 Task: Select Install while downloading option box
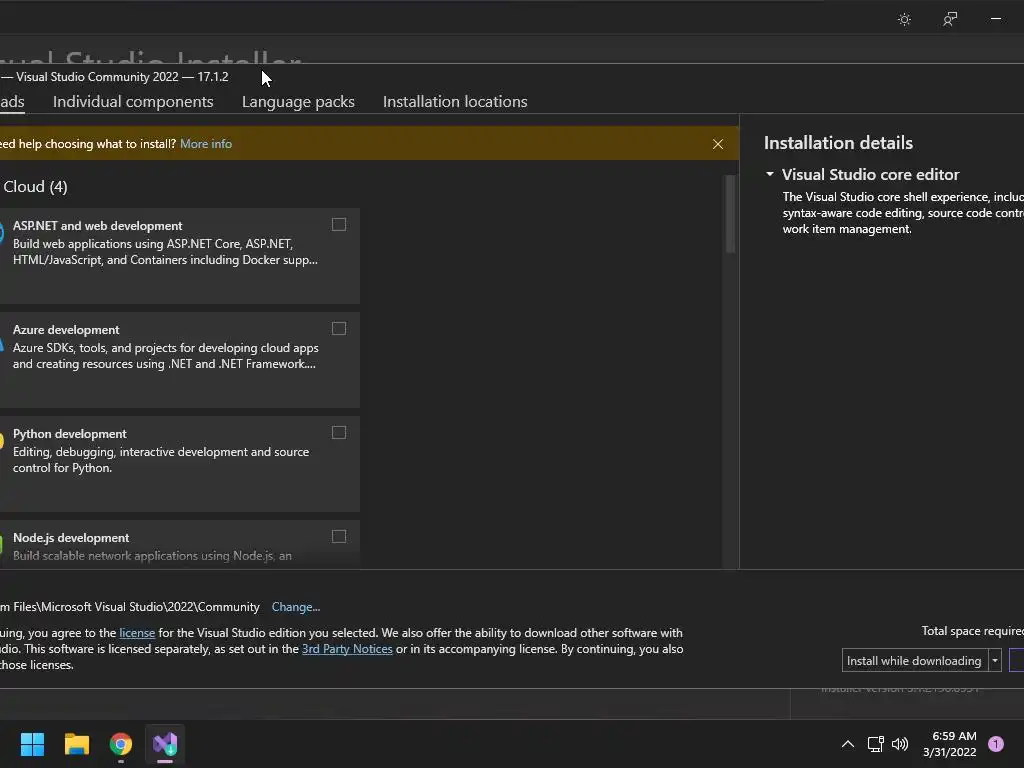point(914,661)
